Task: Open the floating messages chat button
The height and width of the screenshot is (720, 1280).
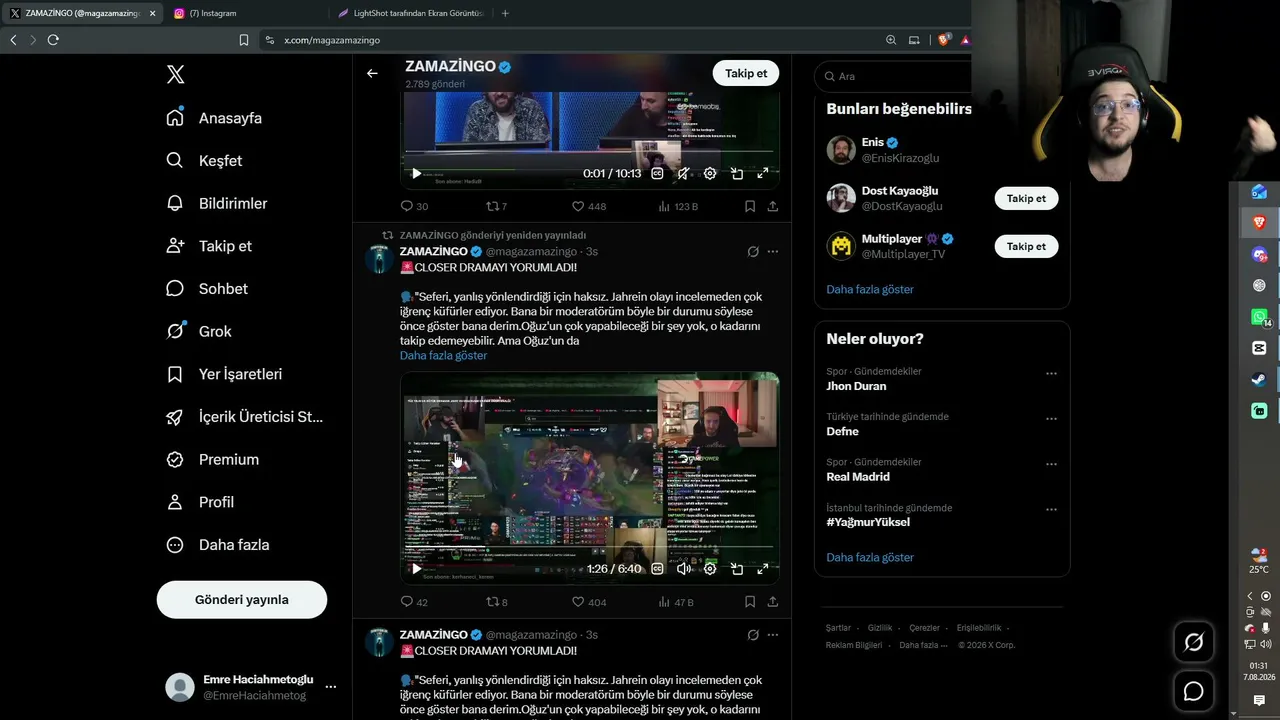Action: 1193,691
